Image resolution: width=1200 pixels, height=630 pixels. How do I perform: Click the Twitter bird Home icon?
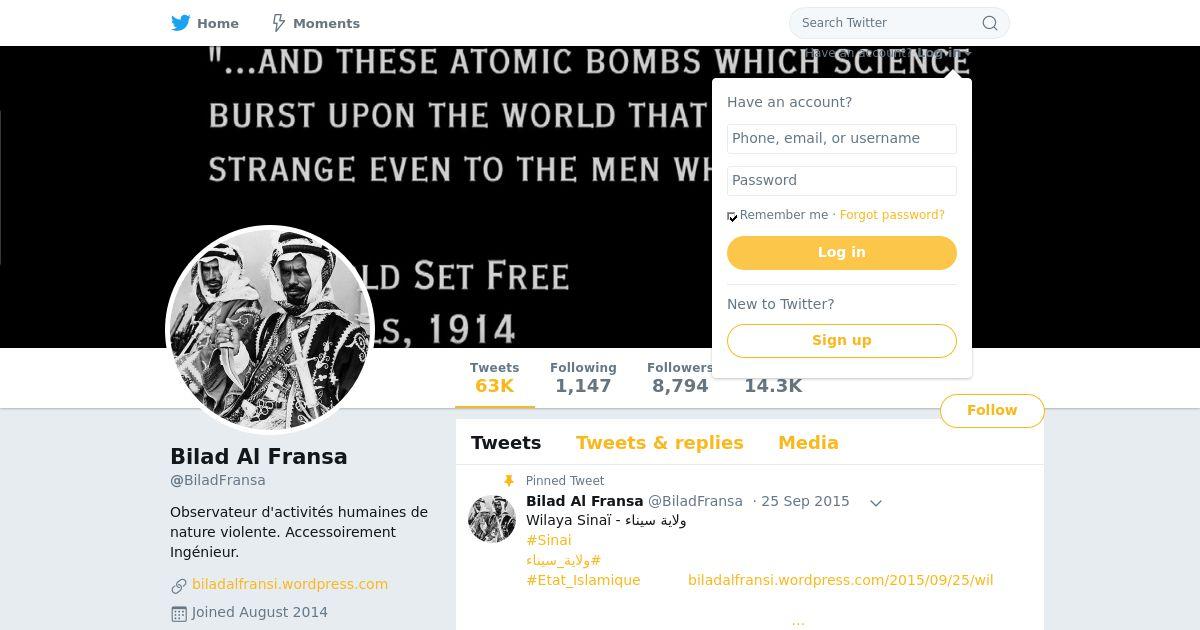pos(181,23)
